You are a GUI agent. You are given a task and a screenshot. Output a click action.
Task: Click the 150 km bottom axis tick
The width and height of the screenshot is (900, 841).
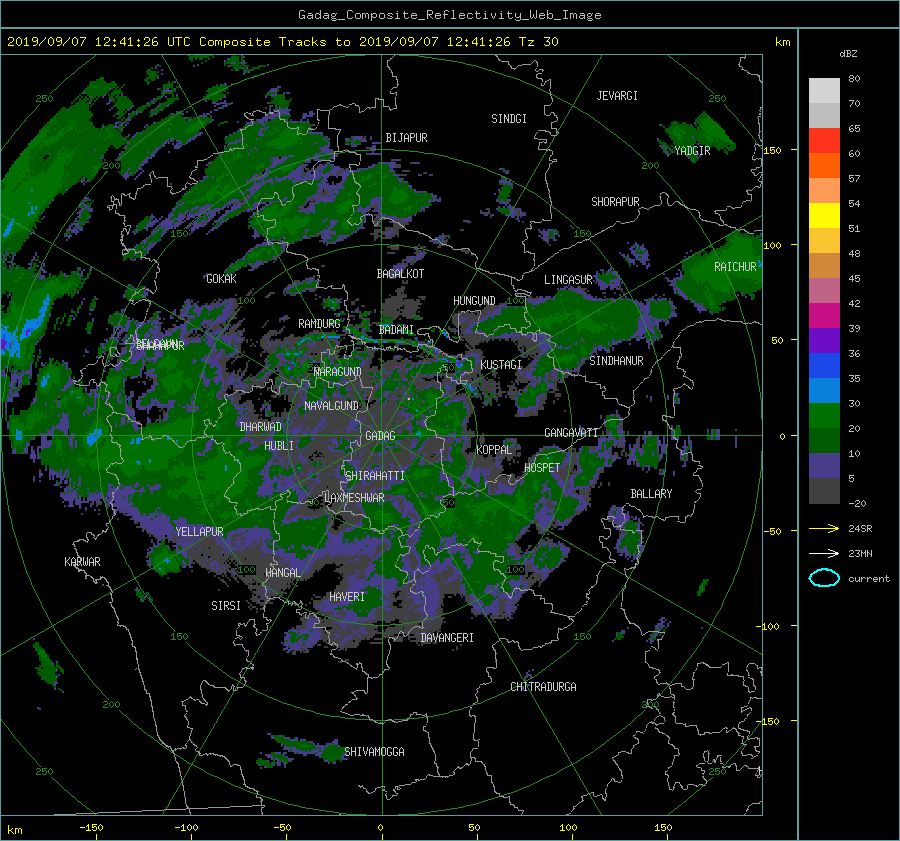[x=662, y=828]
